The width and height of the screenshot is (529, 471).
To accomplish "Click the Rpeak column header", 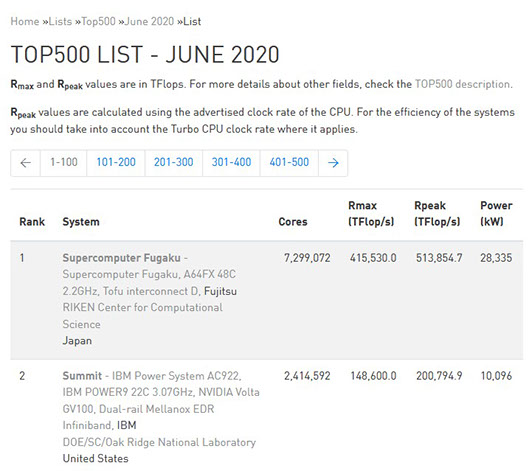I will pyautogui.click(x=437, y=214).
